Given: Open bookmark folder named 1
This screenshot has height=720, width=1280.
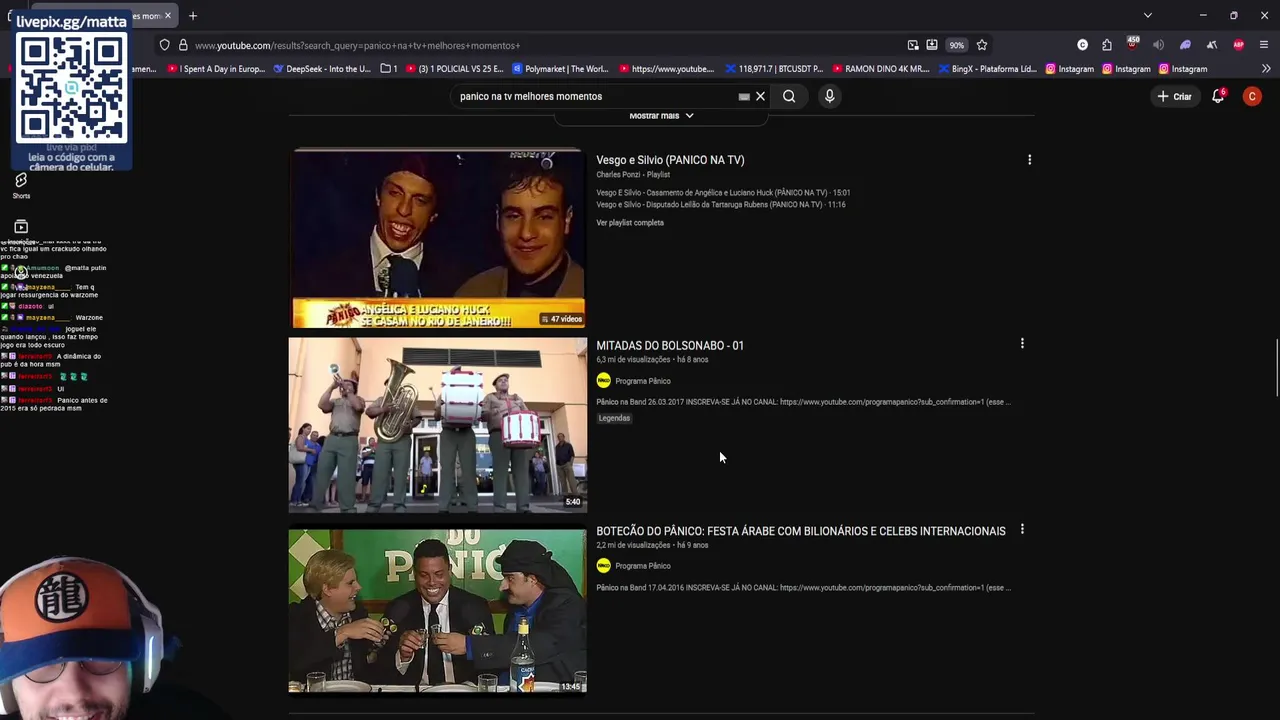Looking at the screenshot, I should pyautogui.click(x=389, y=69).
